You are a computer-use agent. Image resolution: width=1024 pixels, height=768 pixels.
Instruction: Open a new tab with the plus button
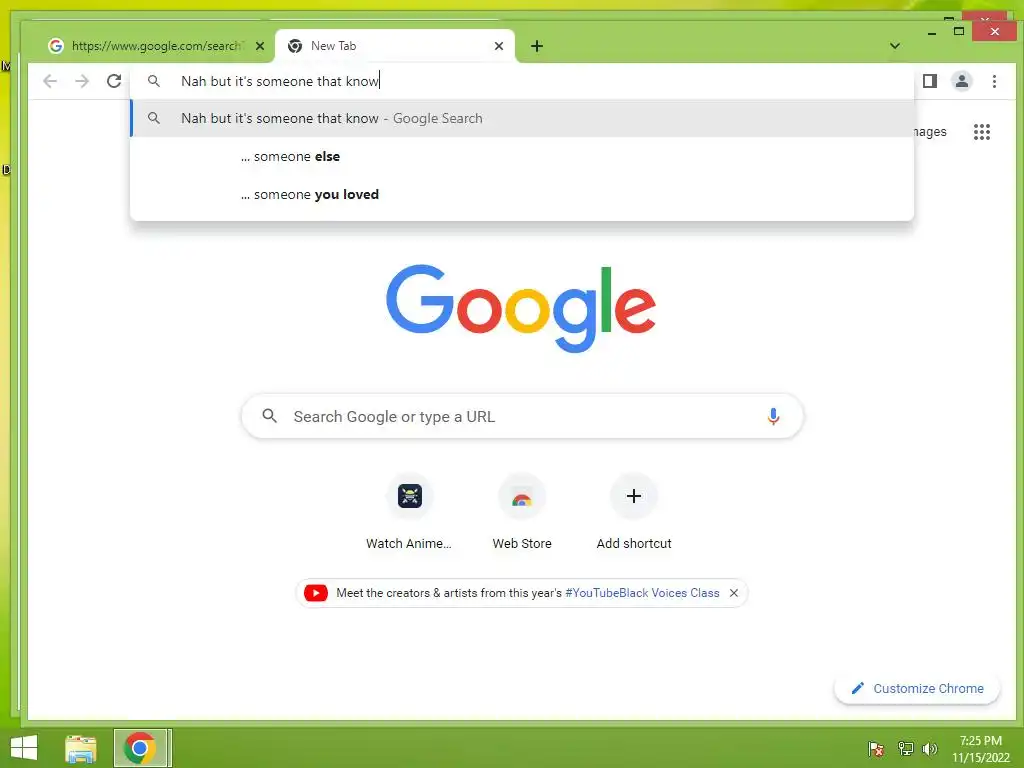point(537,46)
